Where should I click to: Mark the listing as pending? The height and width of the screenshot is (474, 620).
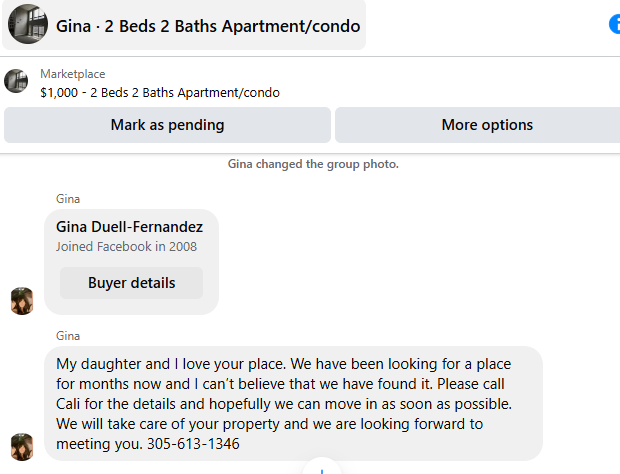coord(167,125)
